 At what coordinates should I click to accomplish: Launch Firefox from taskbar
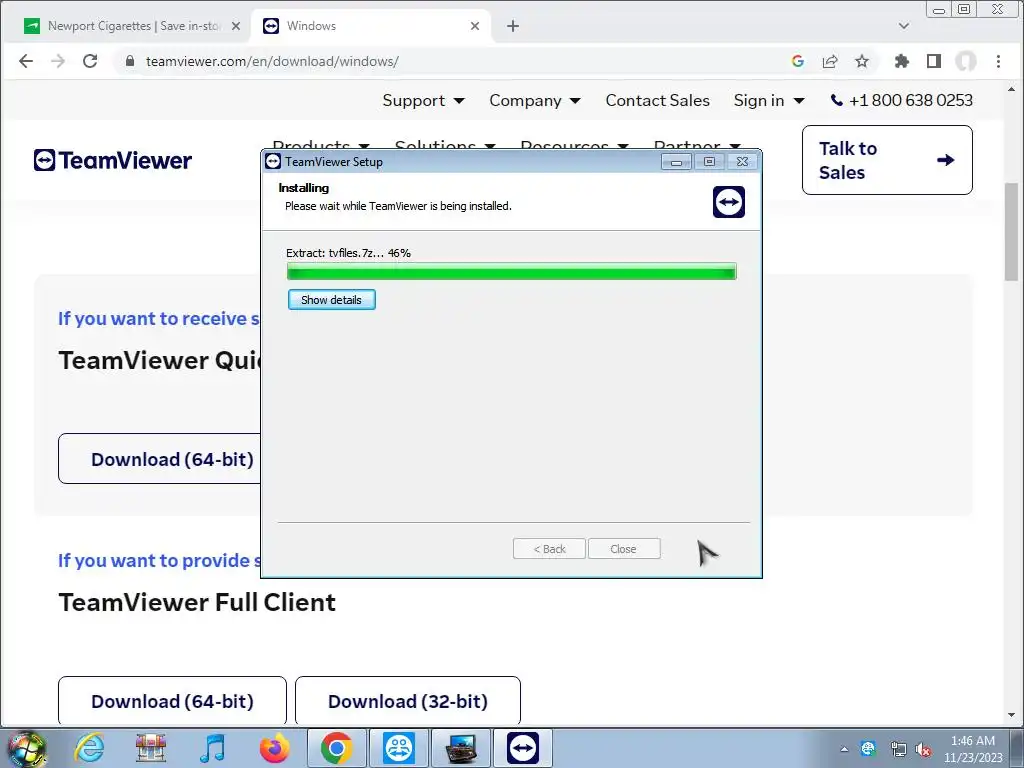pyautogui.click(x=274, y=748)
